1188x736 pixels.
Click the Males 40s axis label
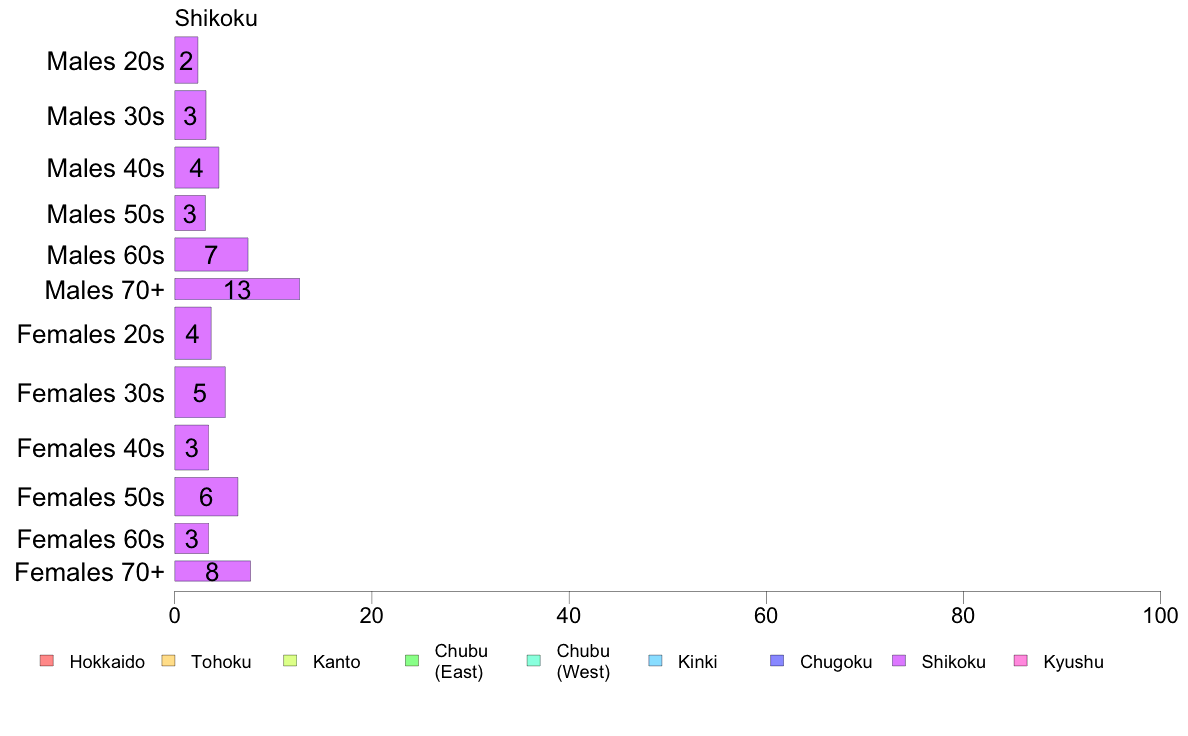point(105,168)
